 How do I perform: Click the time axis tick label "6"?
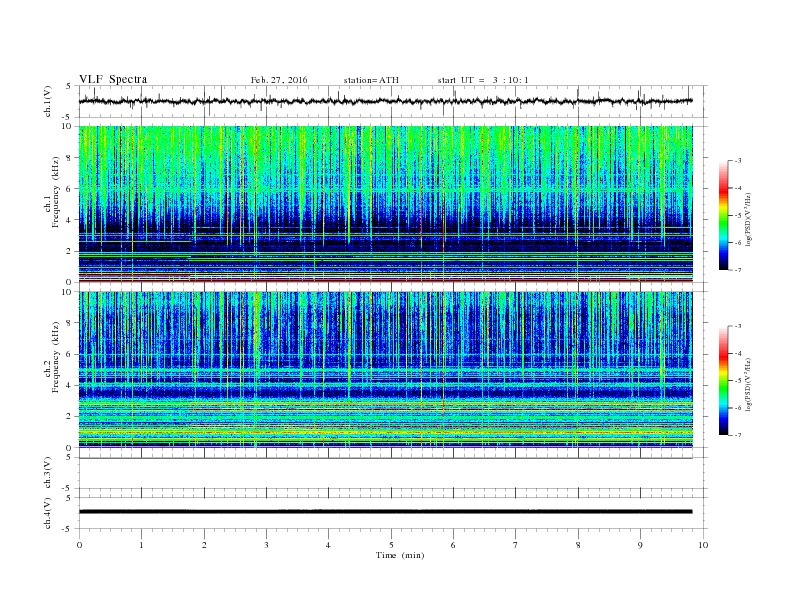[453, 545]
